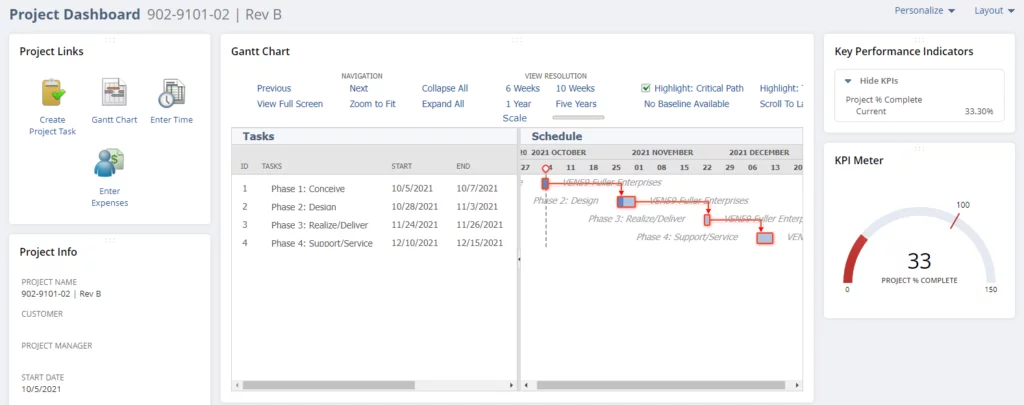Screen dimensions: 1024x405
Task: Set view resolution to 10 Weeks
Action: pos(575,88)
